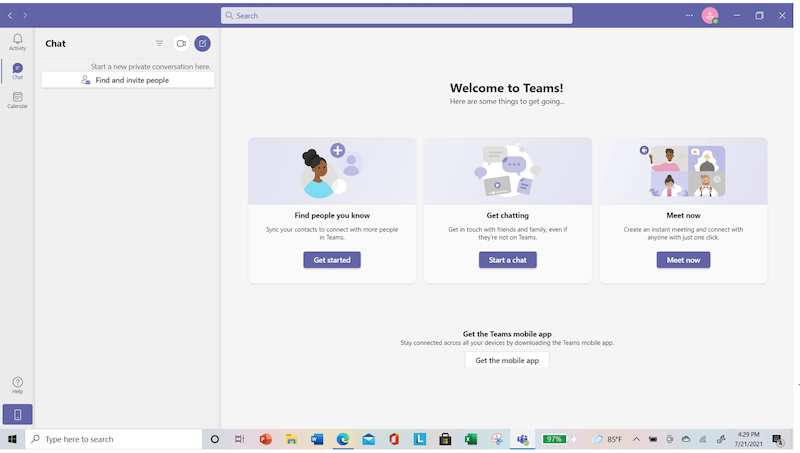Open the 85°F weather widget

click(x=608, y=439)
